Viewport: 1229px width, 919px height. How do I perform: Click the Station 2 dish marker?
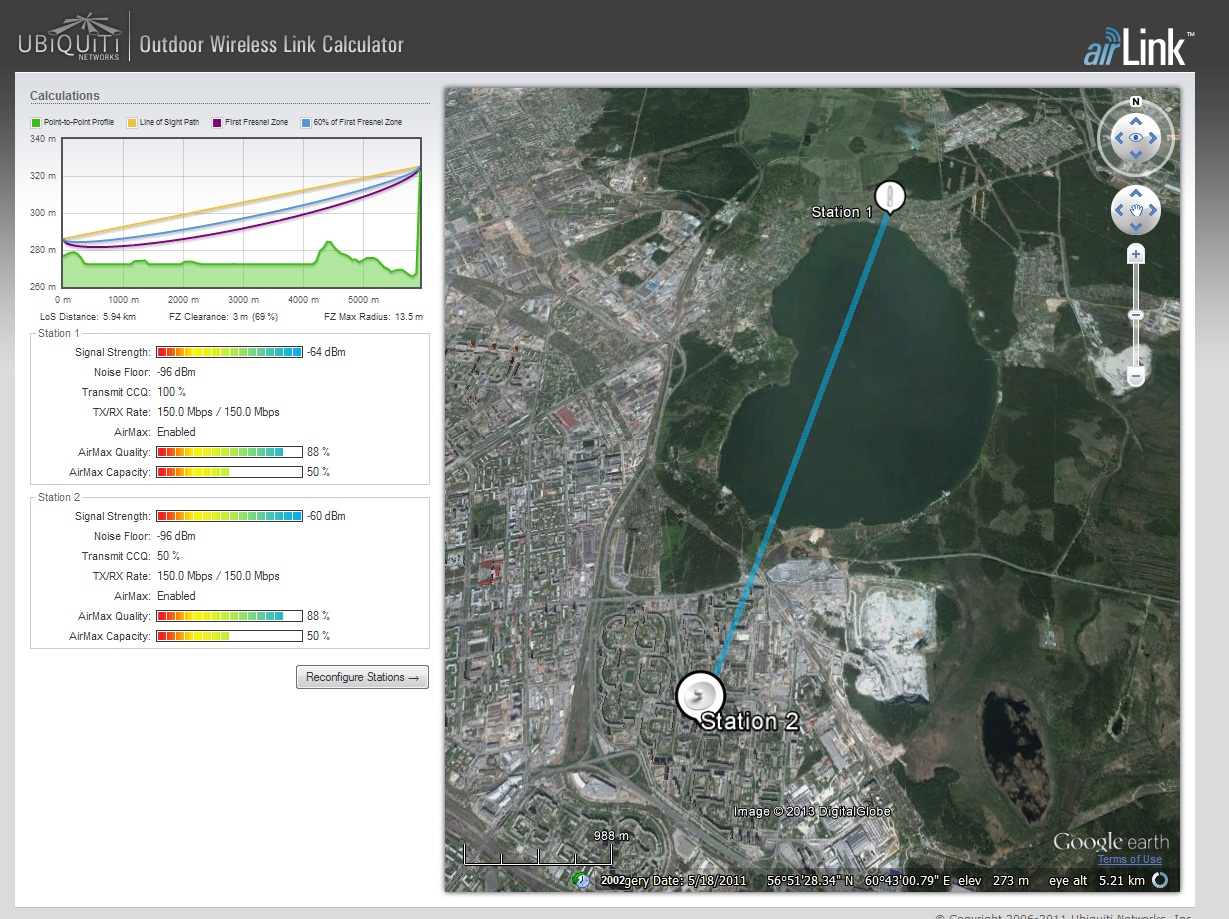click(700, 695)
